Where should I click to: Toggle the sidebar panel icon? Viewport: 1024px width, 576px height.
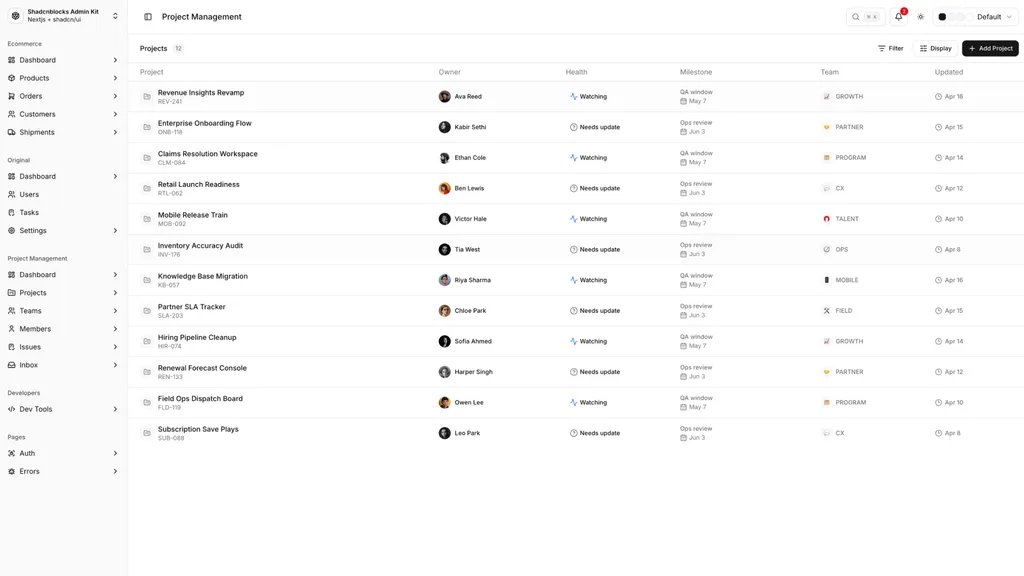pos(148,17)
